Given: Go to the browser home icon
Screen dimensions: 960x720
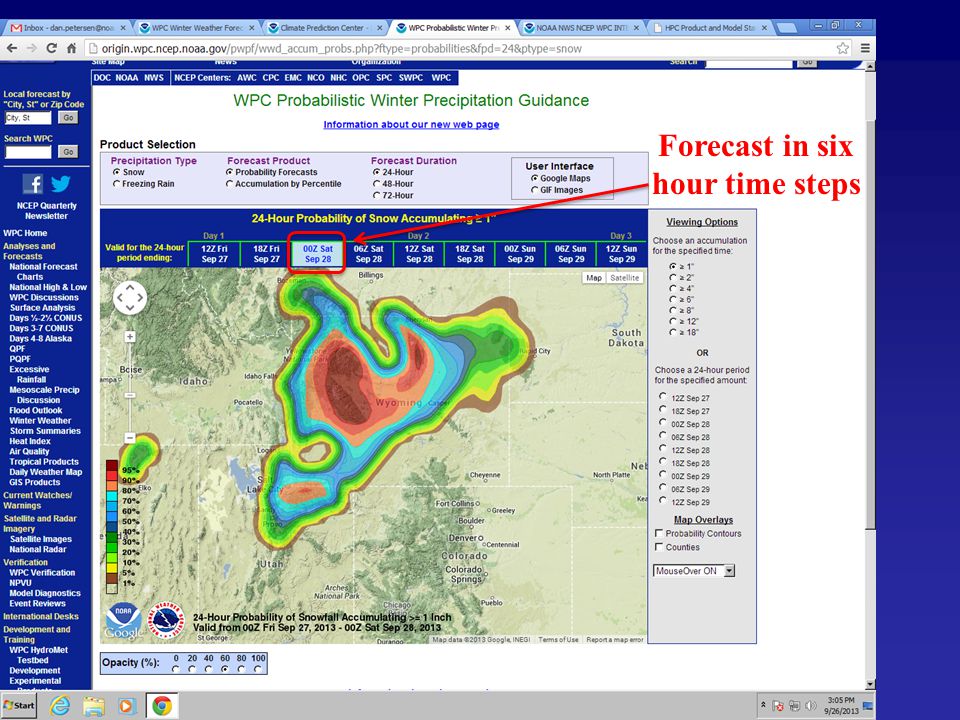Looking at the screenshot, I should point(71,48).
